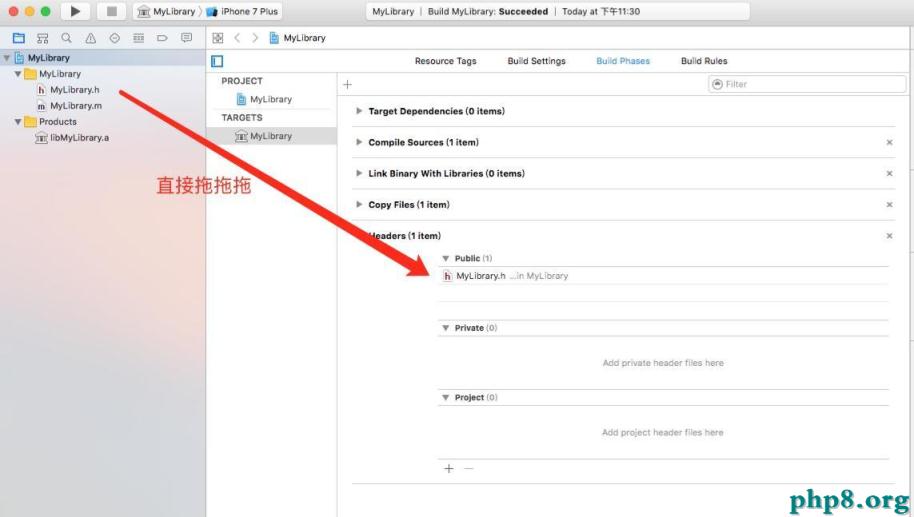
Task: Select libMyLibrary.a in Products
Action: point(72,138)
